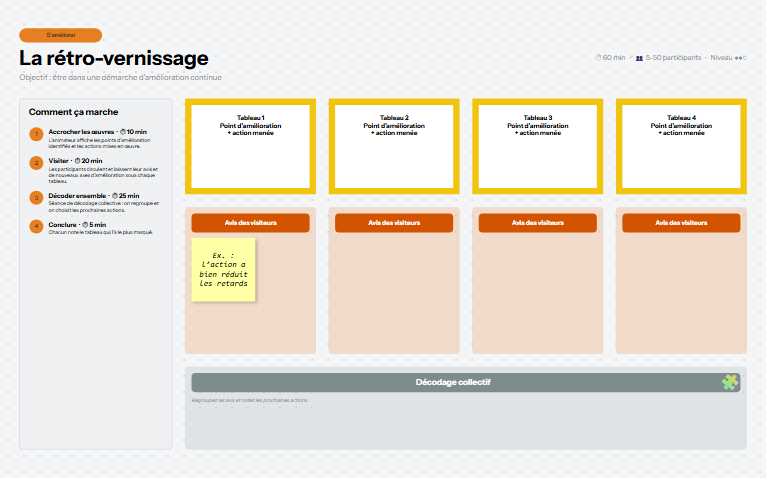
Task: Select orange step circle number 2
Action: 36,163
